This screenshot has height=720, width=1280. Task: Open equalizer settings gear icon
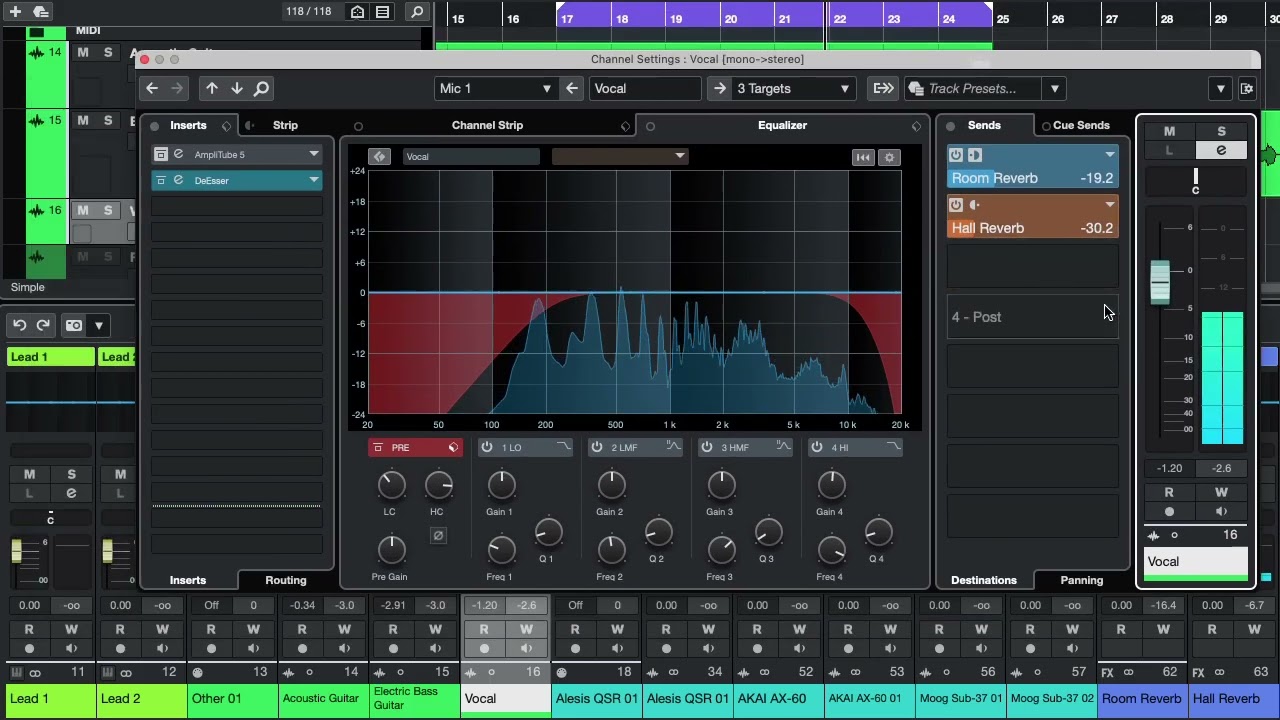click(x=889, y=157)
